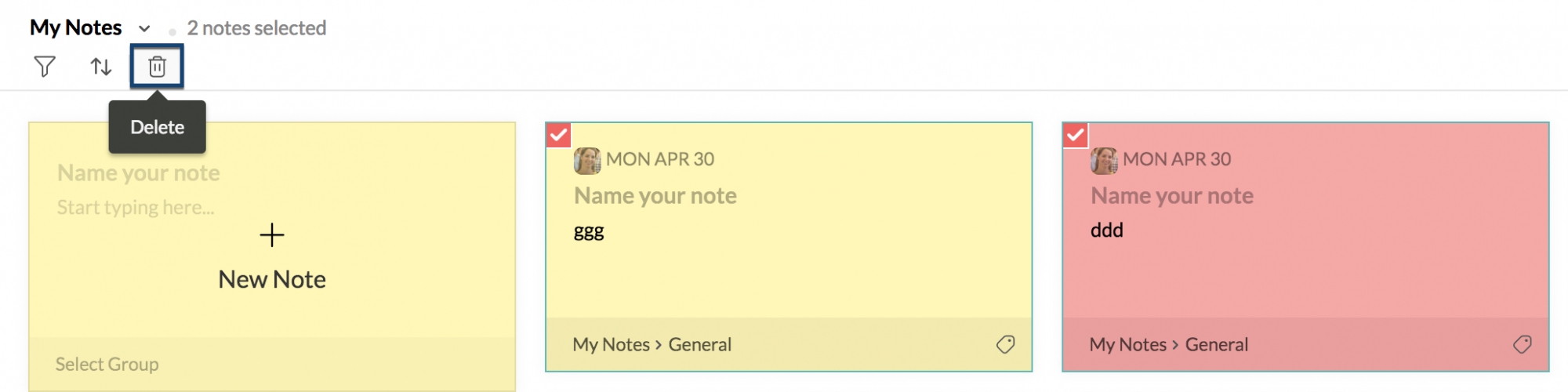
Task: Click avatar on the red ddd note
Action: click(x=1104, y=160)
